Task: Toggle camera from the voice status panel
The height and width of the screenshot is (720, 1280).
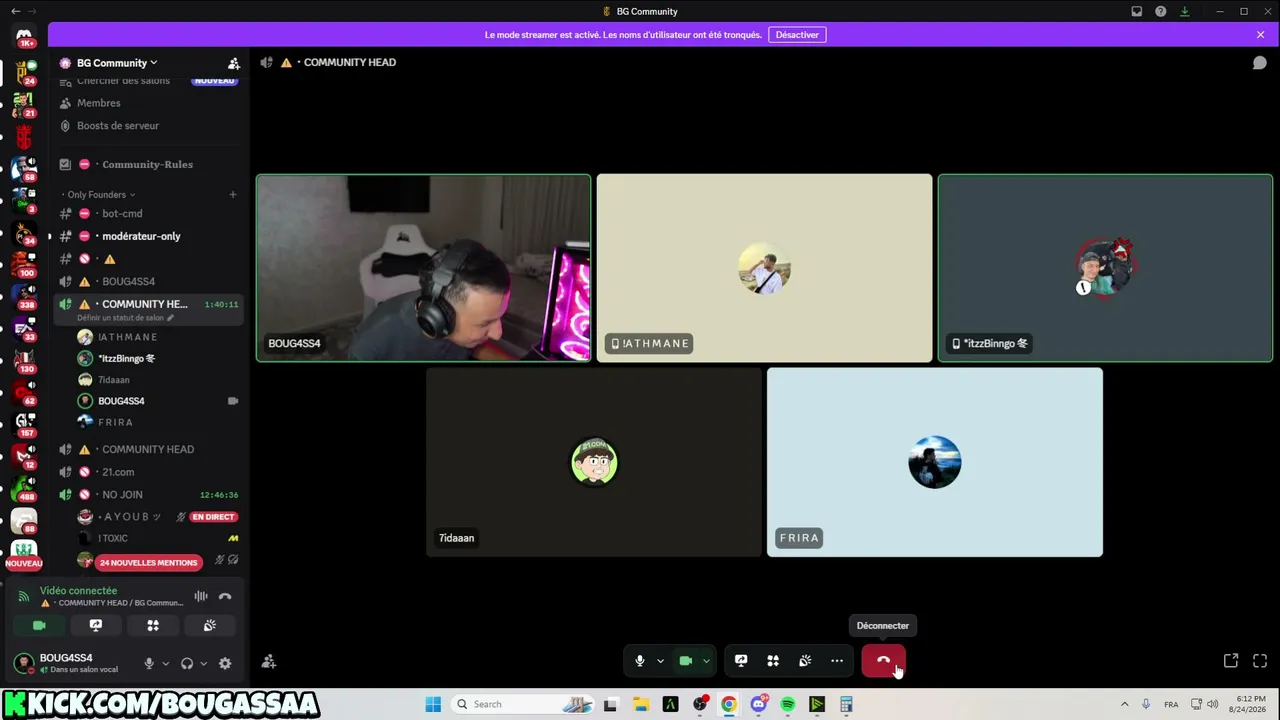Action: (x=39, y=625)
